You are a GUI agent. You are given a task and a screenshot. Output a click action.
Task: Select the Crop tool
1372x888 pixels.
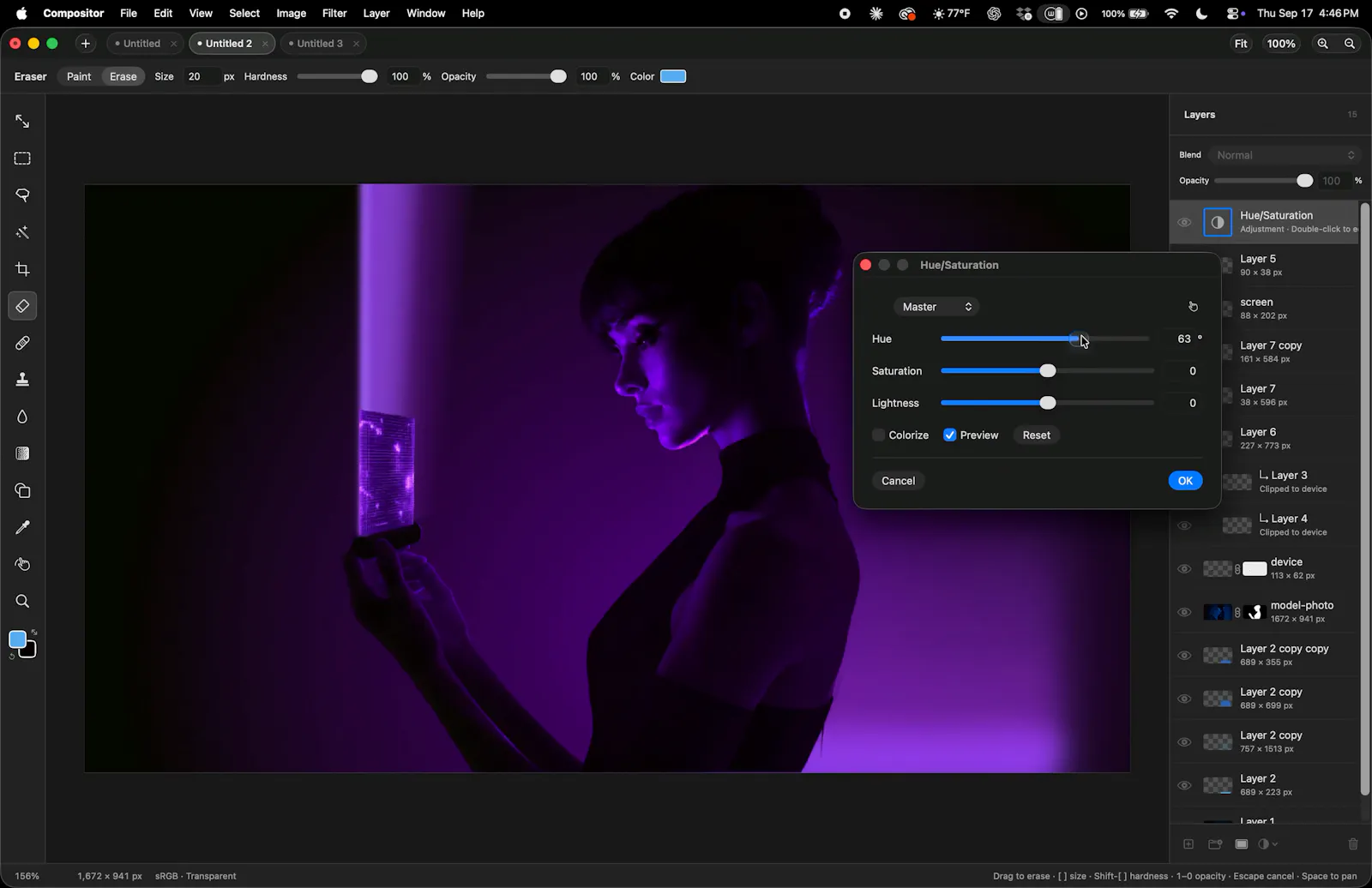click(x=22, y=269)
